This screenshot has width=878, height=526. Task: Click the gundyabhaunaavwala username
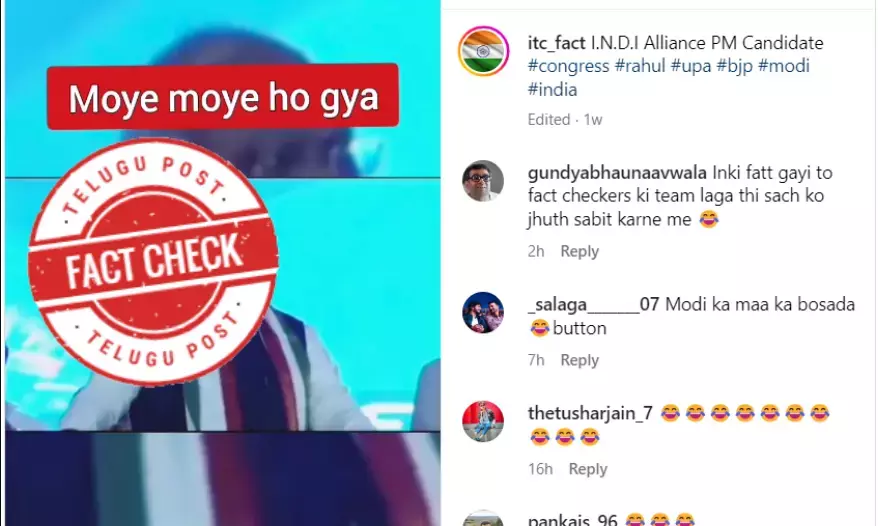point(617,173)
